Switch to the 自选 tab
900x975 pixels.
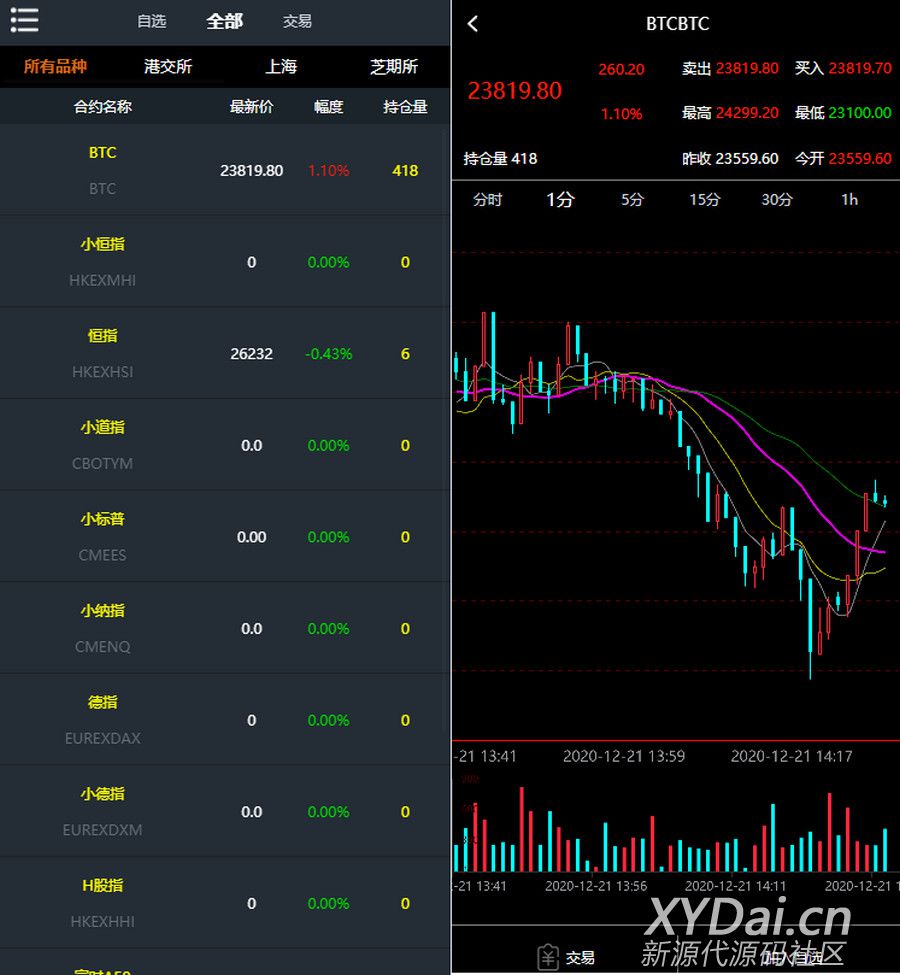coord(152,21)
